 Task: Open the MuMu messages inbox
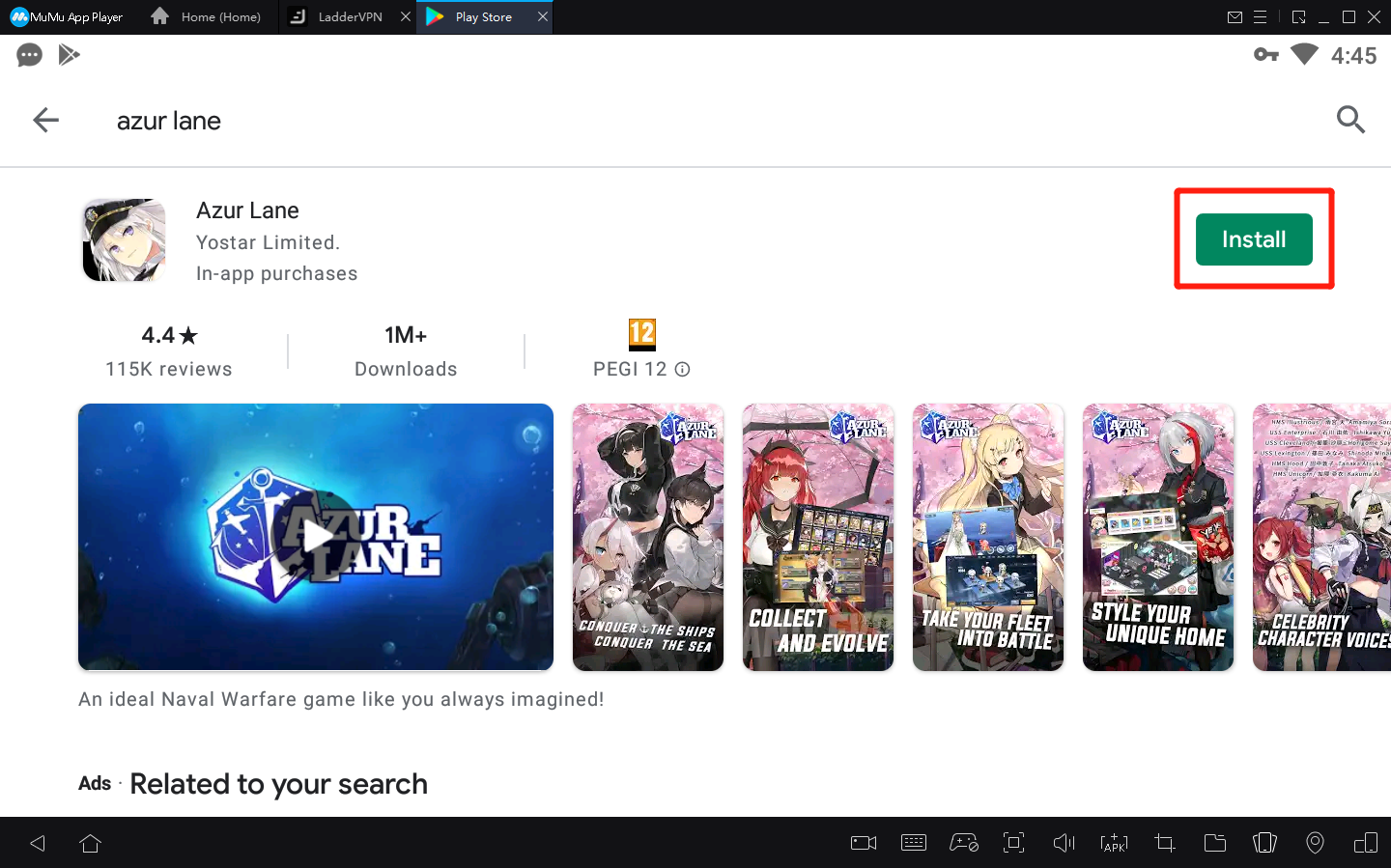click(1235, 16)
